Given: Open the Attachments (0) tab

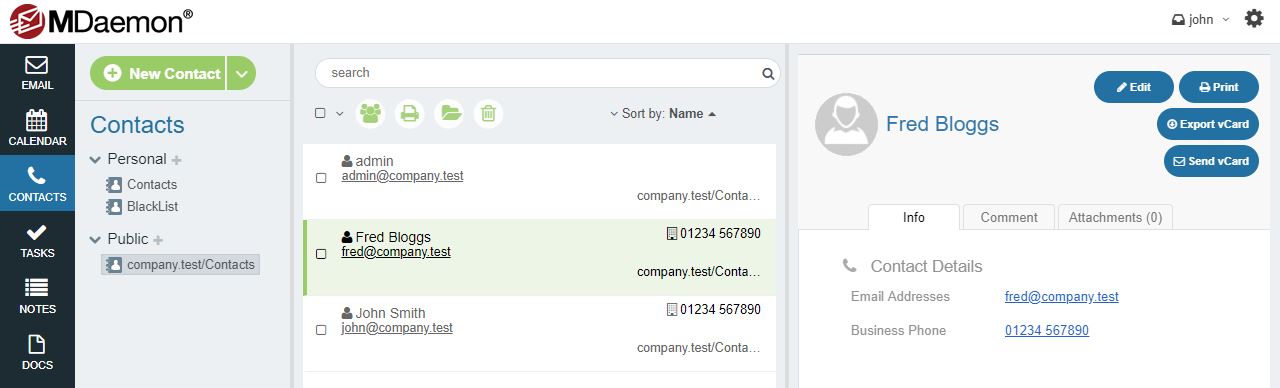Looking at the screenshot, I should pos(1115,217).
